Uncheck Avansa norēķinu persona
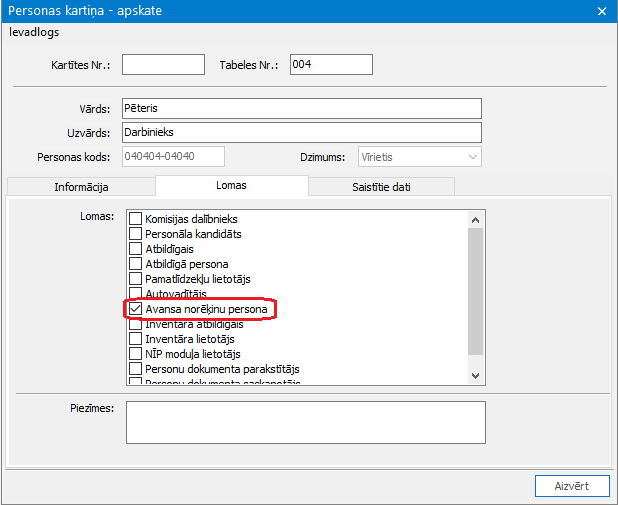Screen dimensions: 618x505 pos(136,310)
